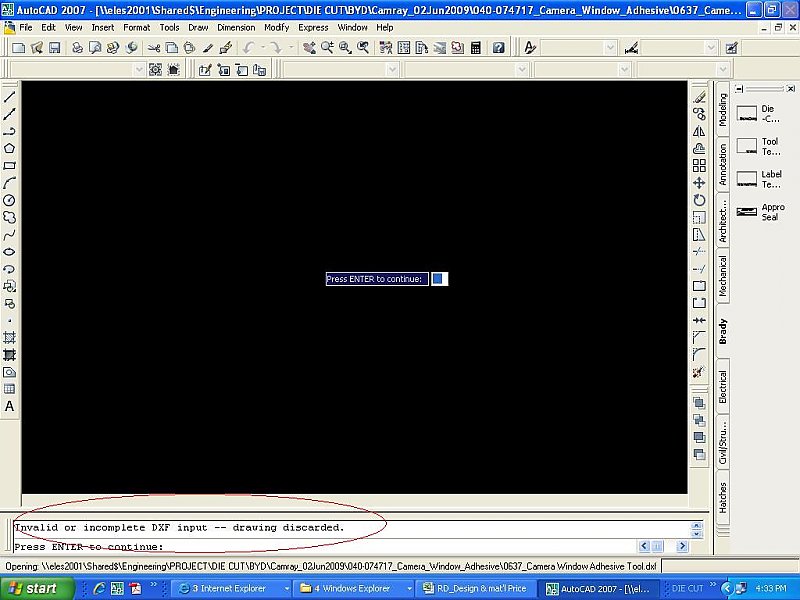Switch to the Mechanical palette tab

723,274
